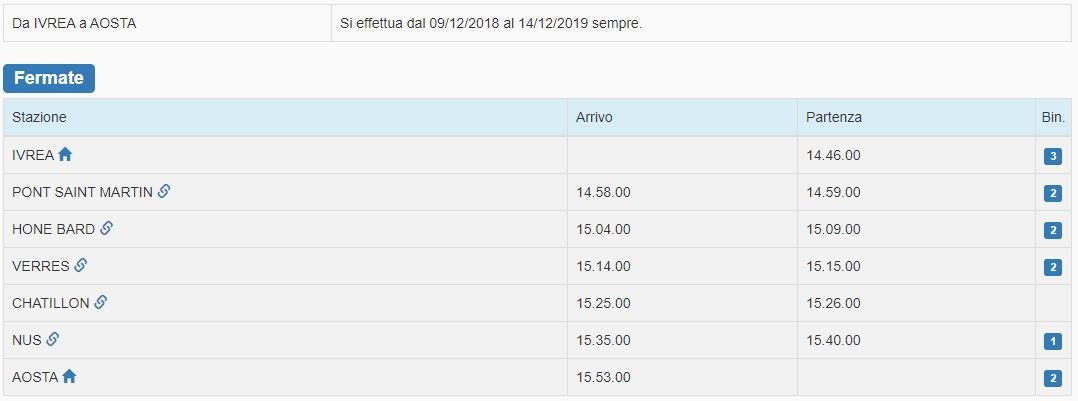Click the Fermate button
Viewport: 1078px width, 401px height.
49,78
